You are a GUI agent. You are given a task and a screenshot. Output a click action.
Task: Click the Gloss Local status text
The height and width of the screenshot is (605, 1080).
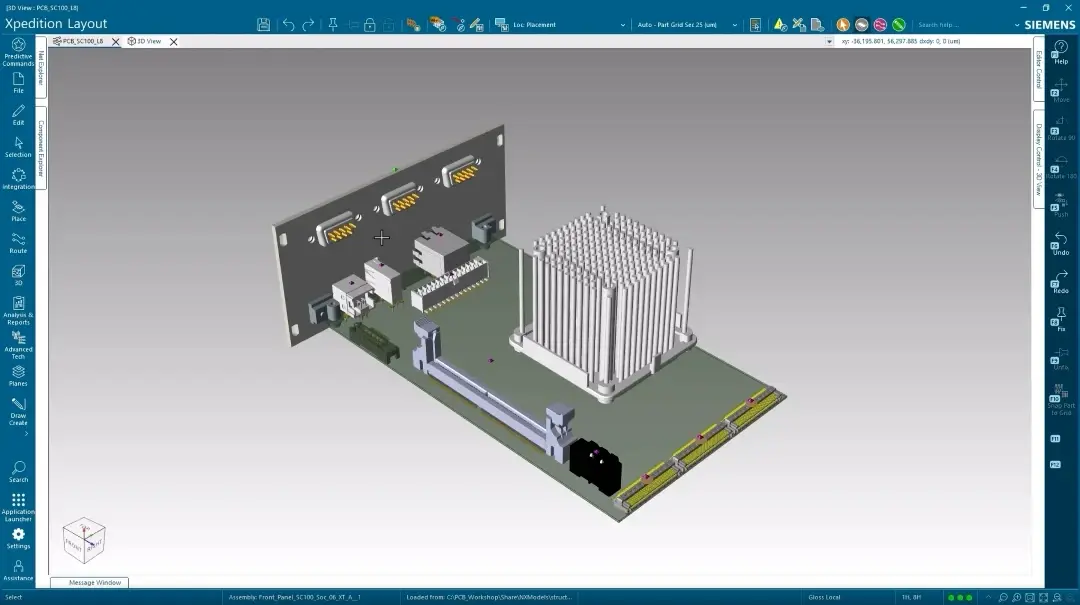click(824, 597)
